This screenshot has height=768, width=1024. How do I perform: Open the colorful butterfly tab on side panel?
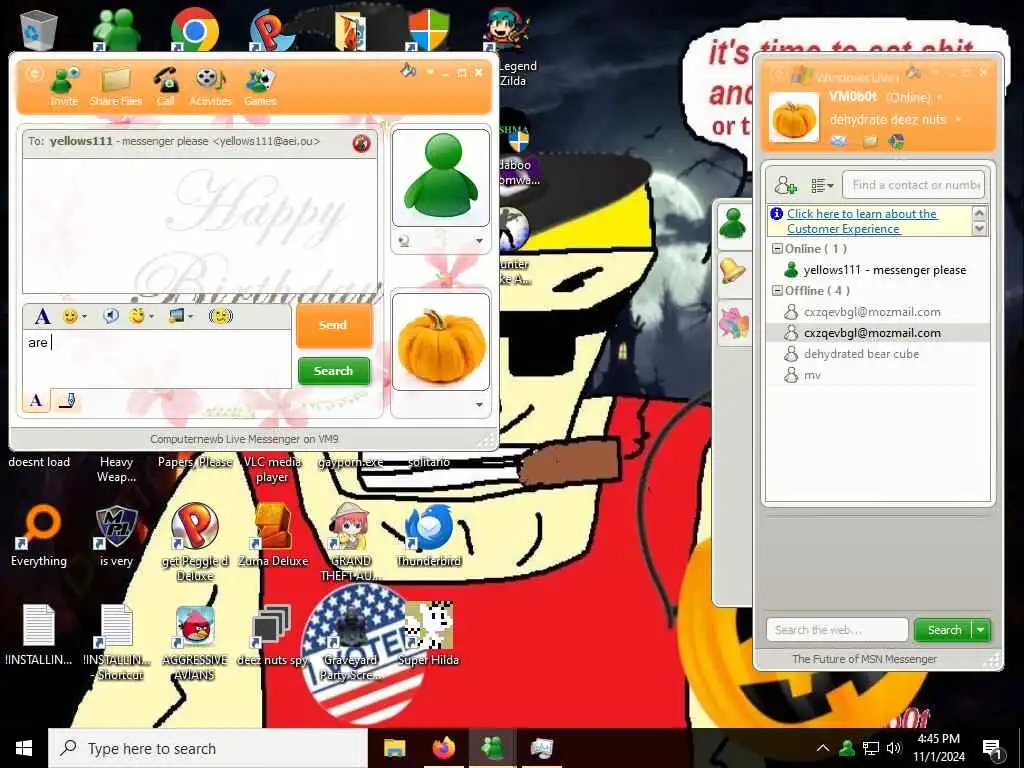click(x=733, y=323)
